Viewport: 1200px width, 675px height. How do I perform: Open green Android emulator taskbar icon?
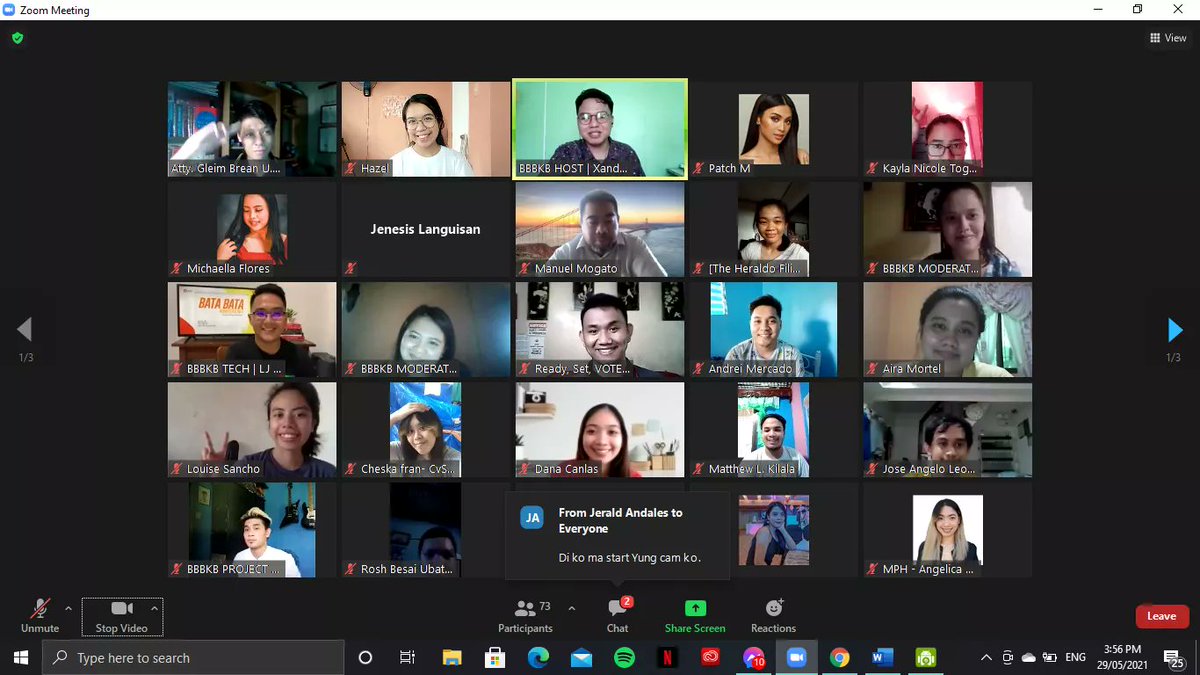coord(925,657)
